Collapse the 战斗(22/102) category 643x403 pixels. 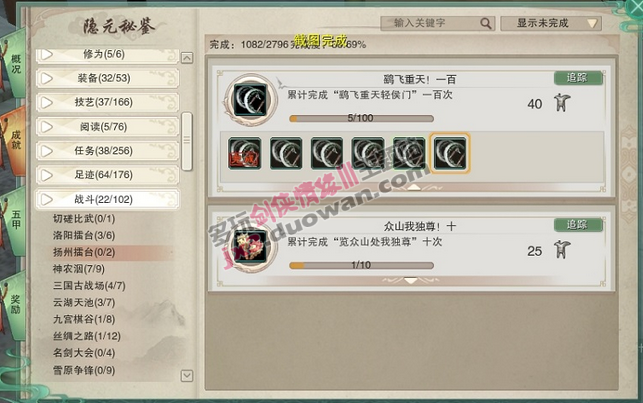tap(107, 200)
